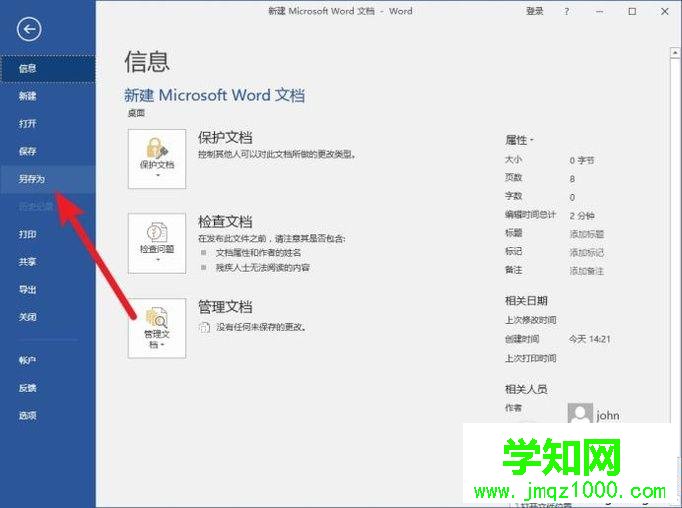Click 关闭 in the sidebar
Viewport: 682px width, 508px height.
47,317
